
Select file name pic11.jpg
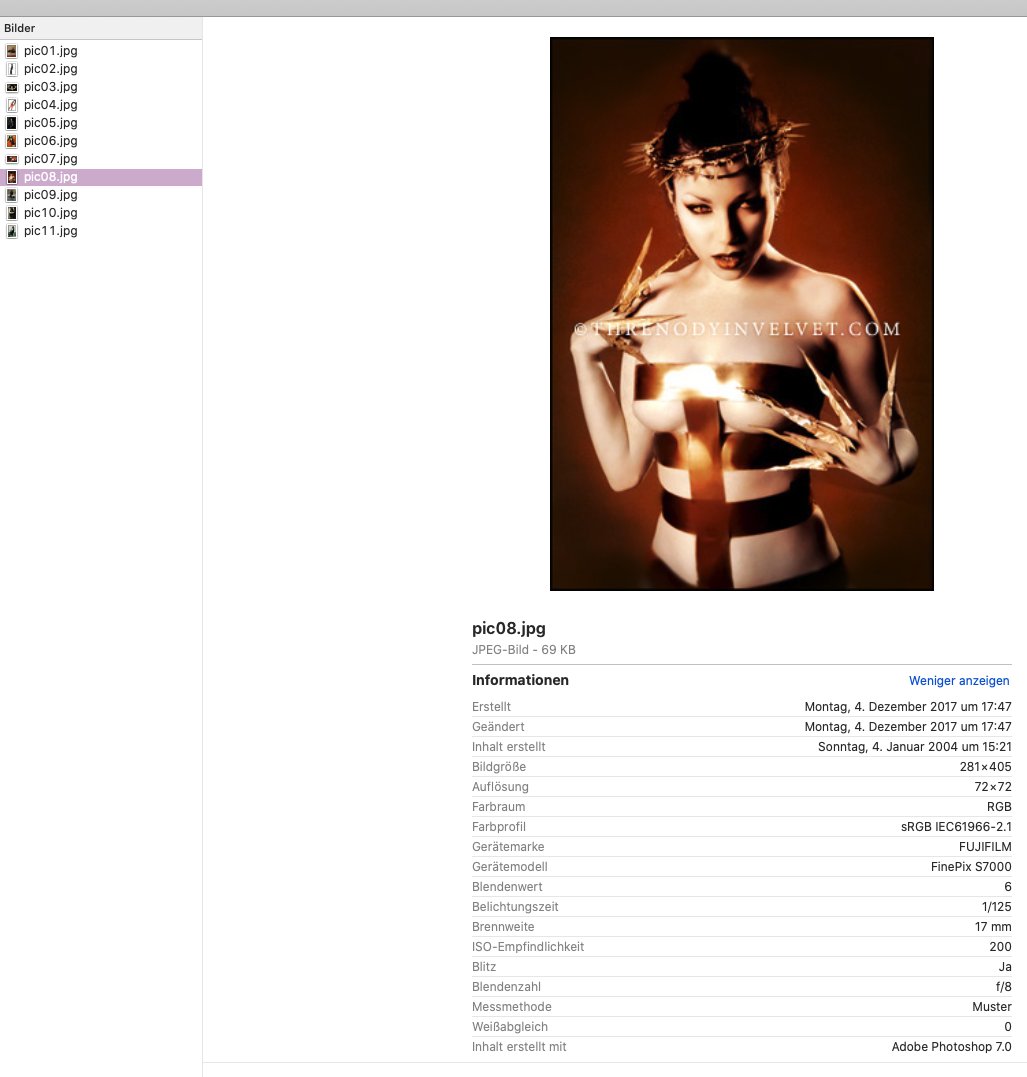(51, 231)
